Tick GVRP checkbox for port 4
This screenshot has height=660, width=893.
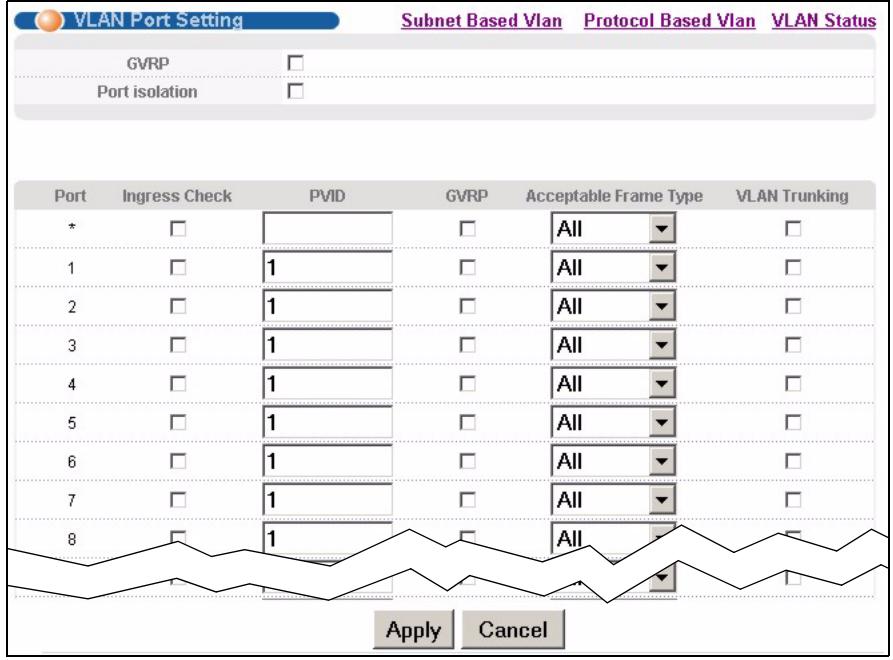tap(468, 383)
